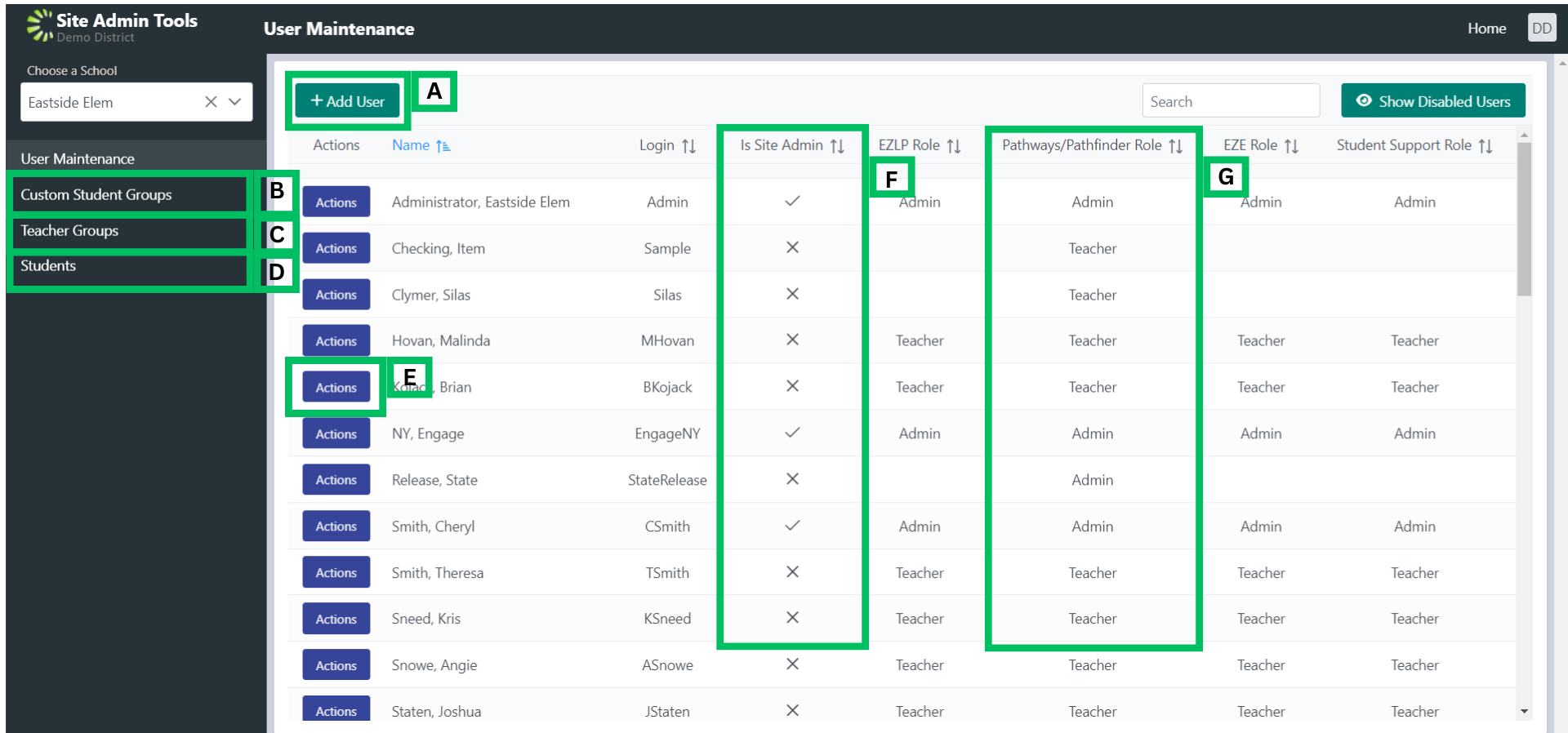Viewport: 1568px width, 733px height.
Task: Click site admin checkmark for Administrator, Eastside Elem
Action: 792,201
